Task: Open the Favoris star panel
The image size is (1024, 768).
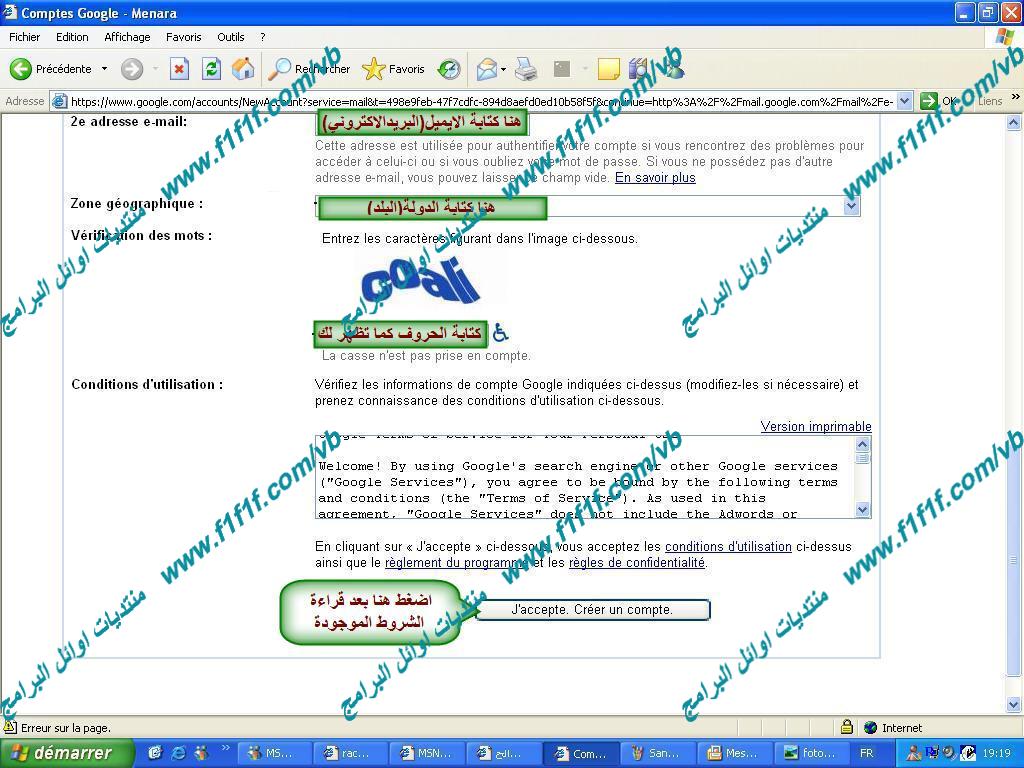Action: coord(394,69)
